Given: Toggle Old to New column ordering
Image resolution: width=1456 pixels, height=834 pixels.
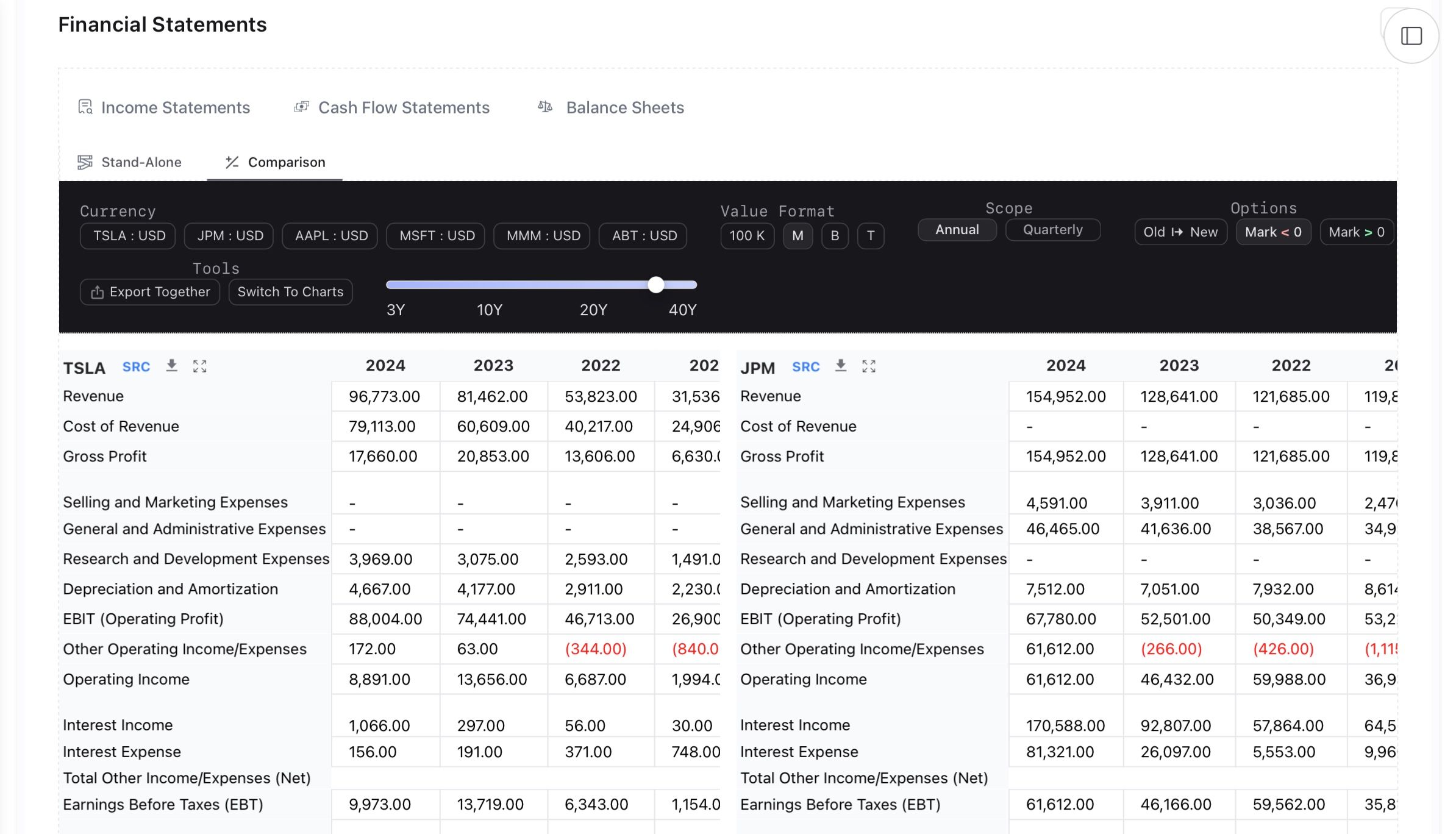Looking at the screenshot, I should pyautogui.click(x=1180, y=232).
